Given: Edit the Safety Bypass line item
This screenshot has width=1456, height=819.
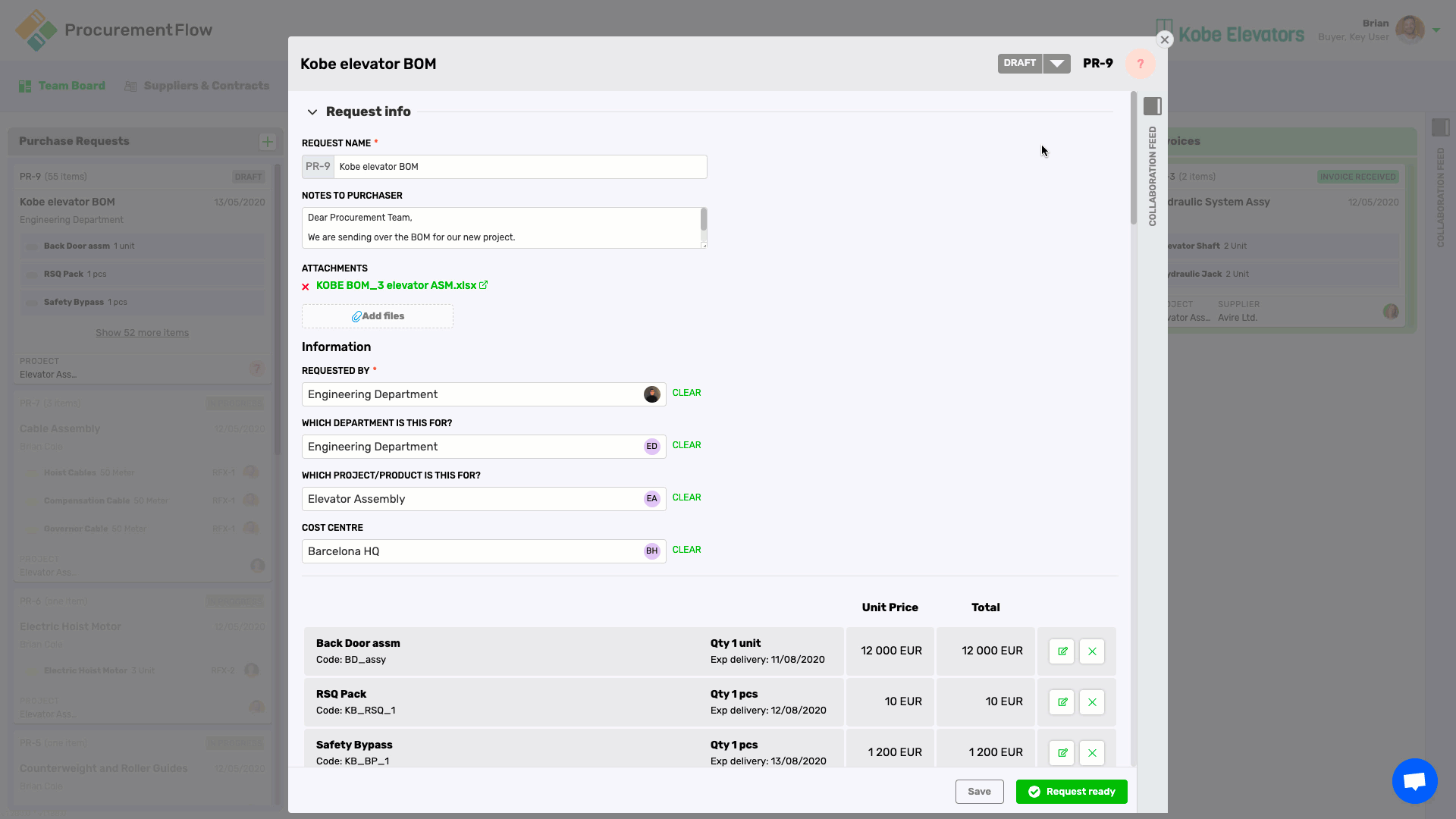Looking at the screenshot, I should click(x=1061, y=752).
